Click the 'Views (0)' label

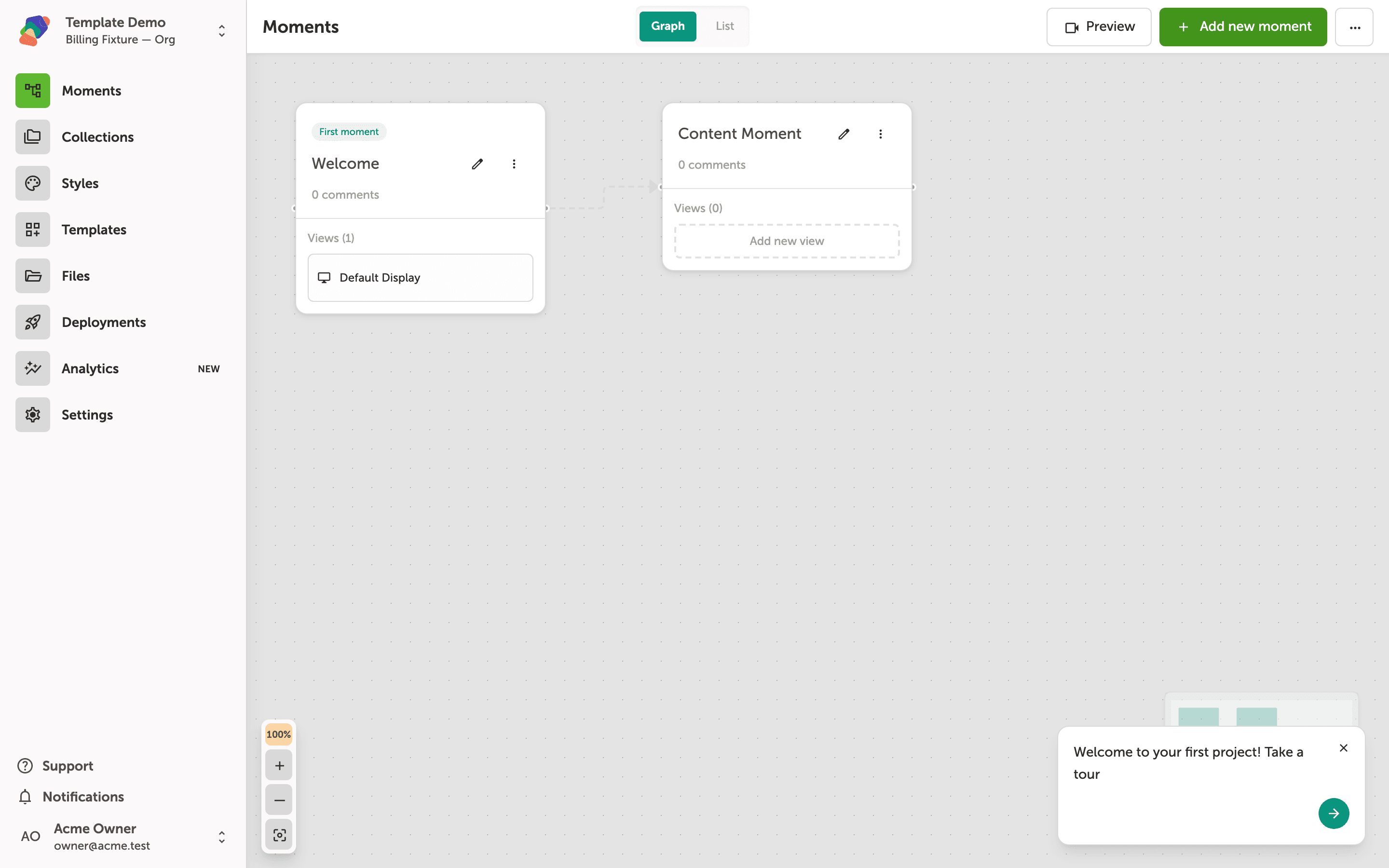click(x=698, y=208)
